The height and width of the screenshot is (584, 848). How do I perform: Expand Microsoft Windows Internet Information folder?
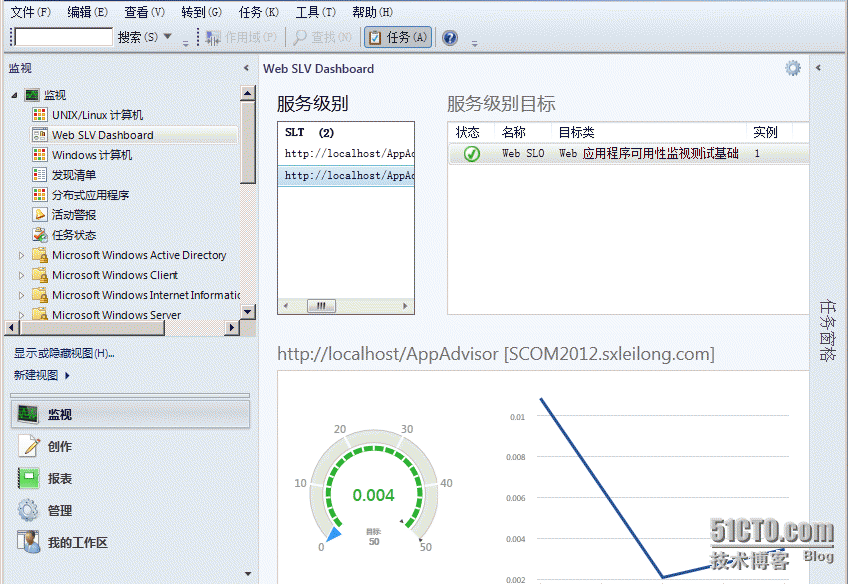[22, 295]
